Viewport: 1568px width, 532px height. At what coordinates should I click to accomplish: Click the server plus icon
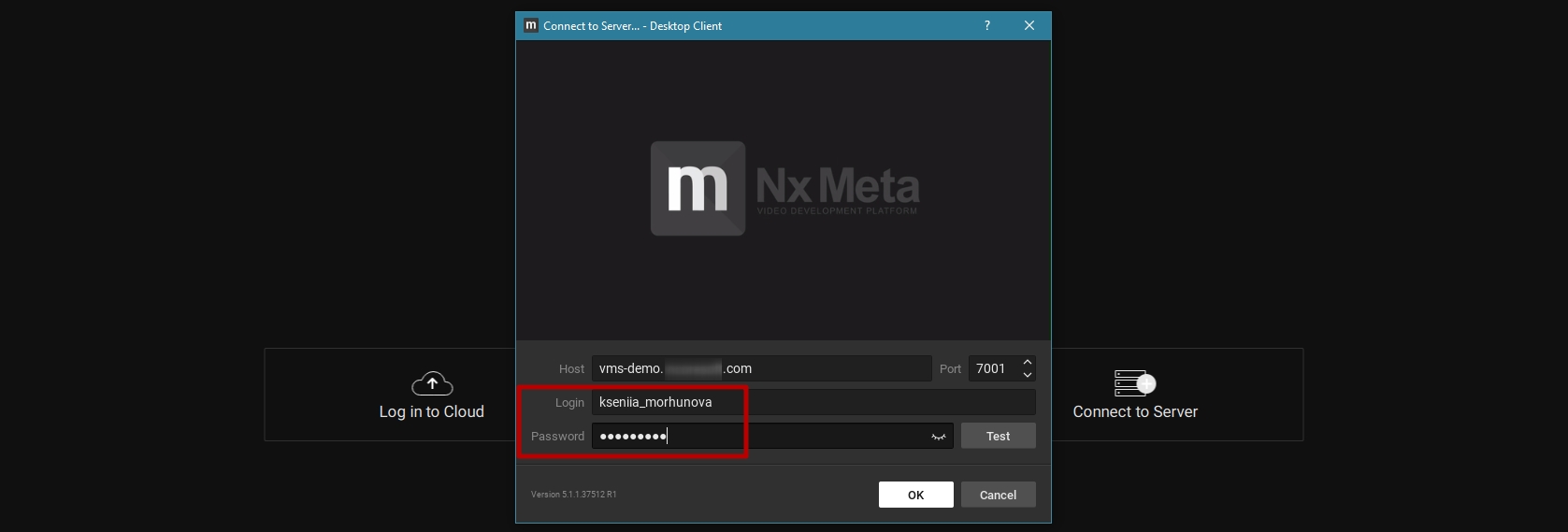[x=1135, y=382]
